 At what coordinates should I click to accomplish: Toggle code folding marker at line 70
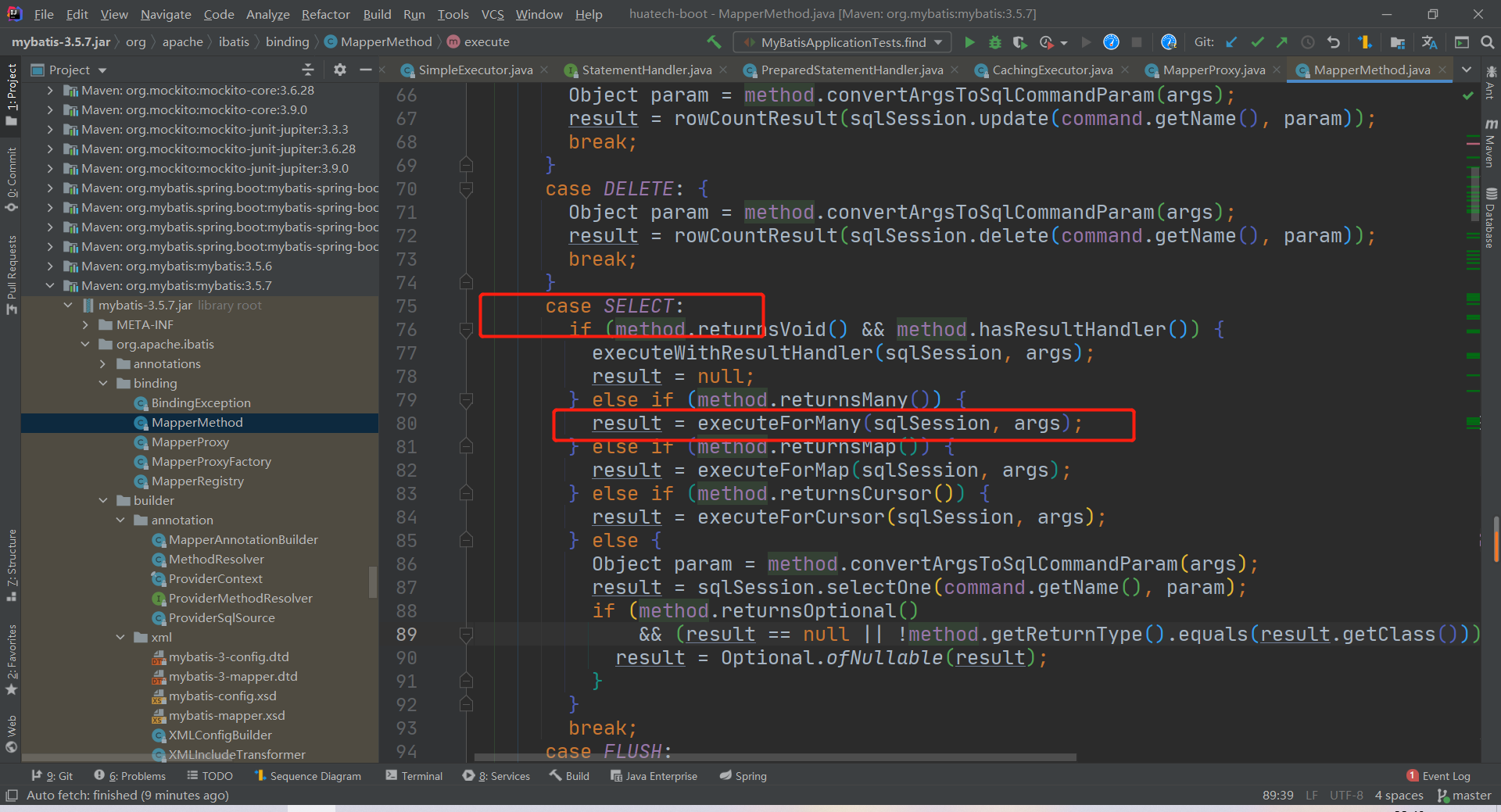pos(467,189)
